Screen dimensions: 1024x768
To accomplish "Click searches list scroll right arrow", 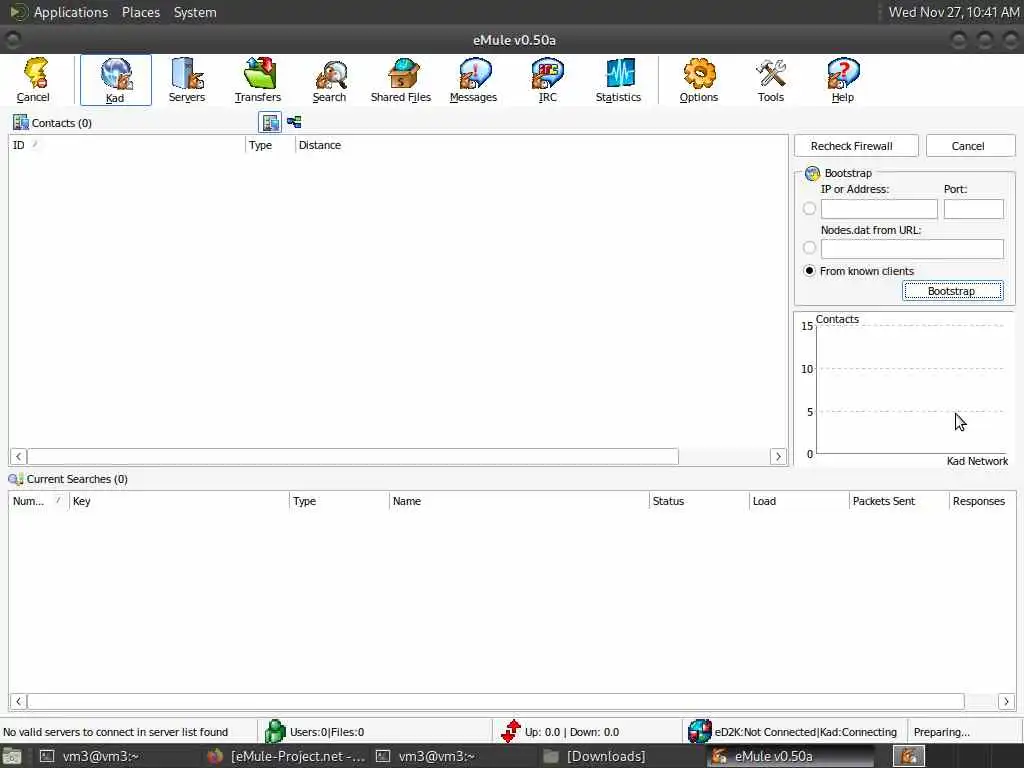I will (1006, 701).
